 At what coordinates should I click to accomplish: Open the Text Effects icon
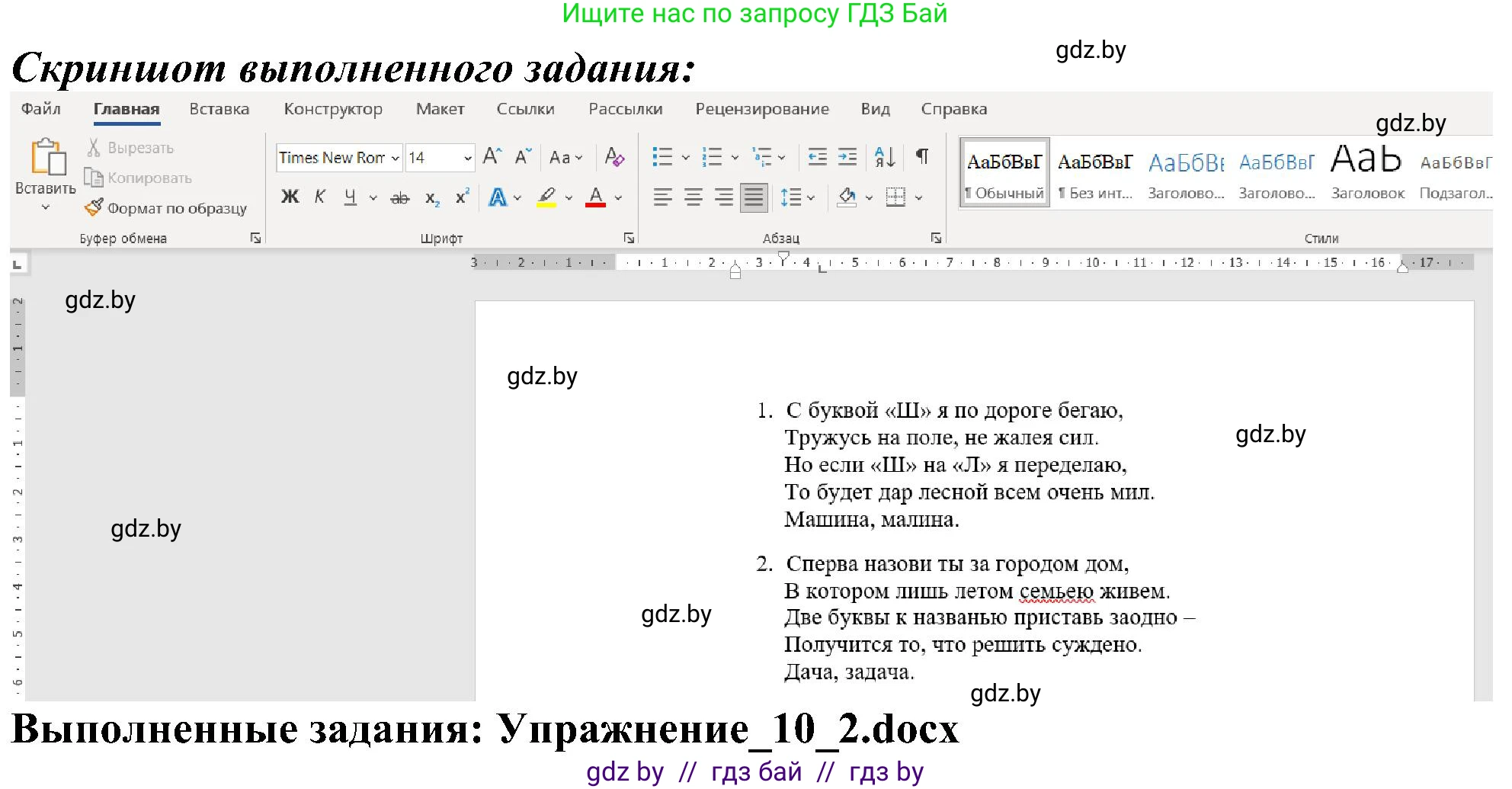(497, 197)
